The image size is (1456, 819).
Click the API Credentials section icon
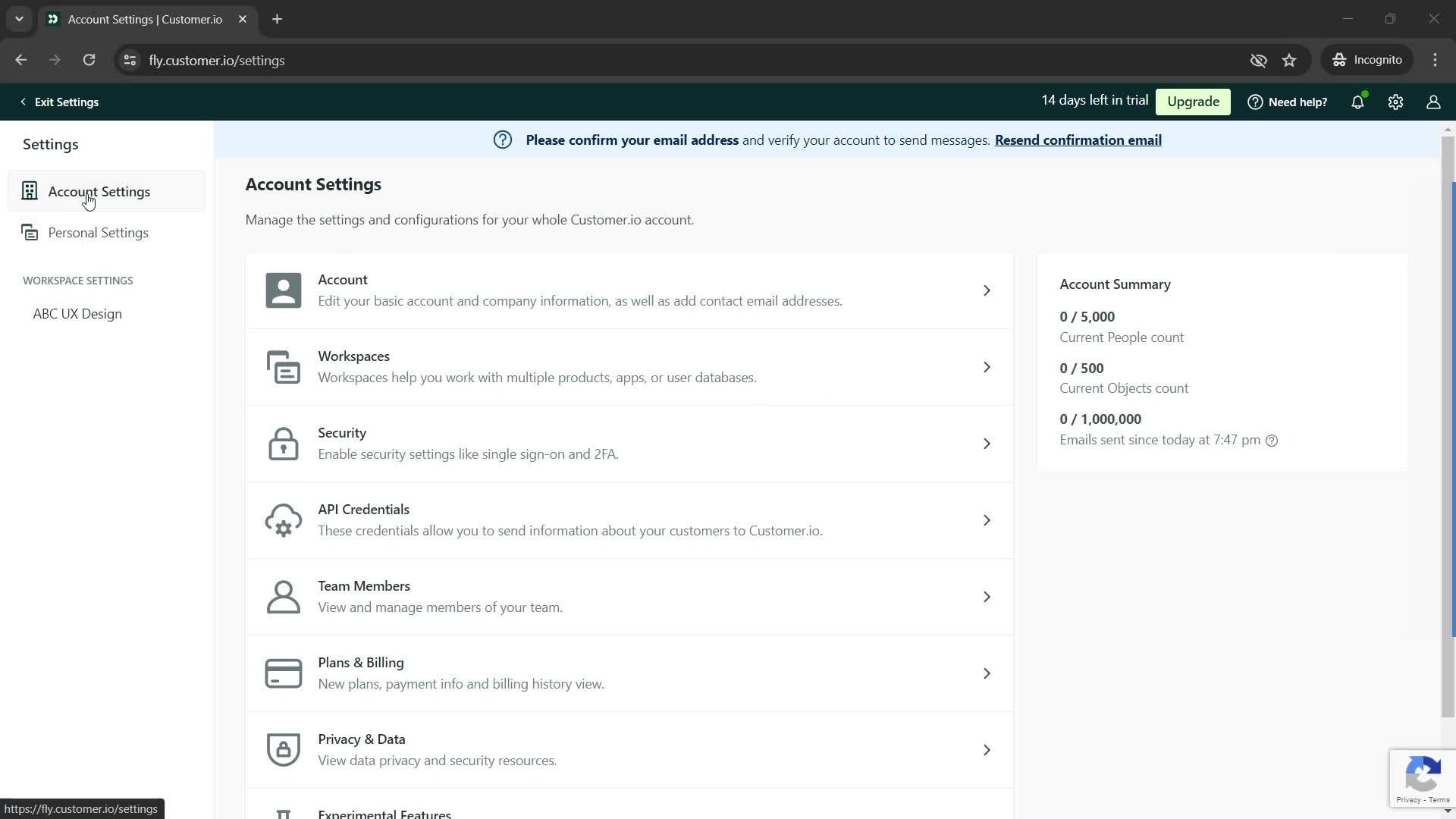click(284, 520)
